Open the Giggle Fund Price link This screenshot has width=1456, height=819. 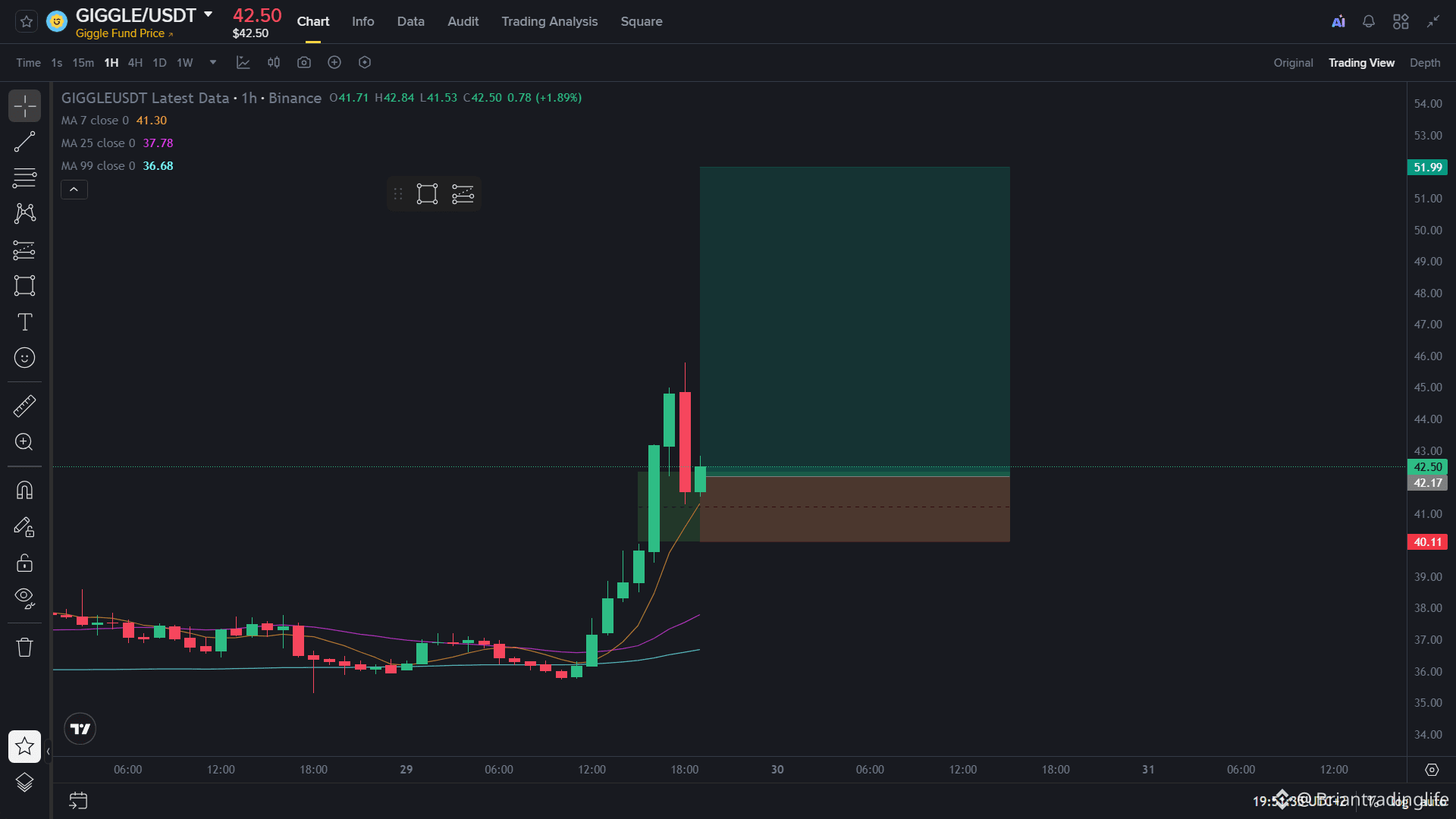(124, 33)
